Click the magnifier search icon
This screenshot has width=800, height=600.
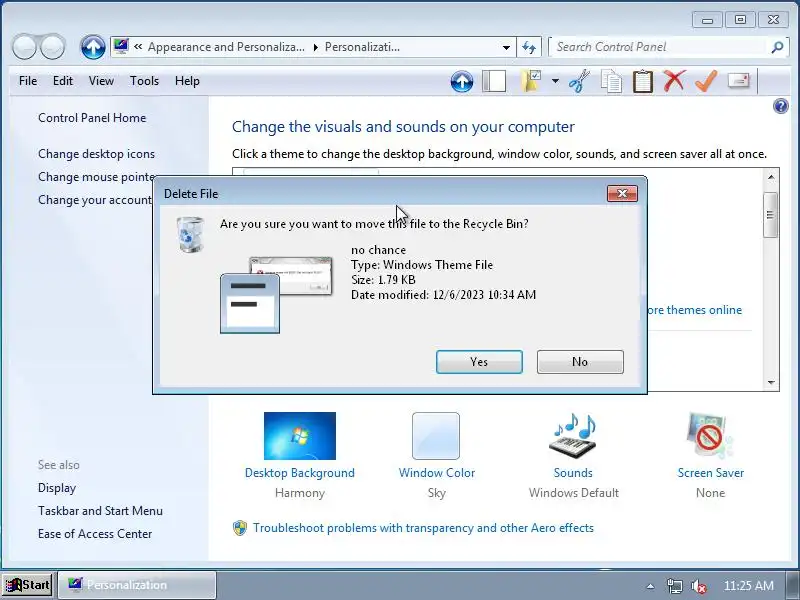pyautogui.click(x=777, y=47)
